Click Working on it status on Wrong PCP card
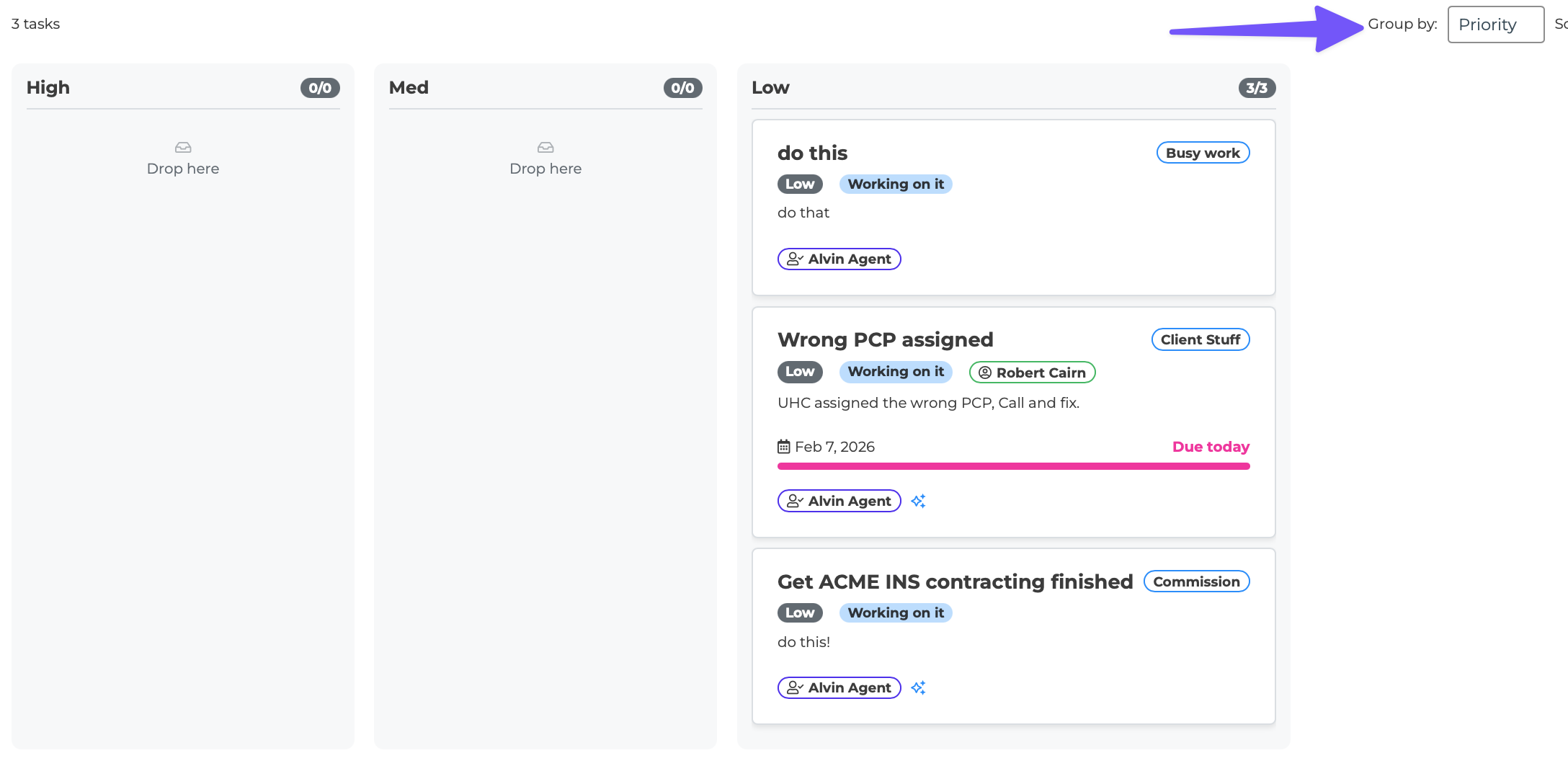 [x=896, y=372]
